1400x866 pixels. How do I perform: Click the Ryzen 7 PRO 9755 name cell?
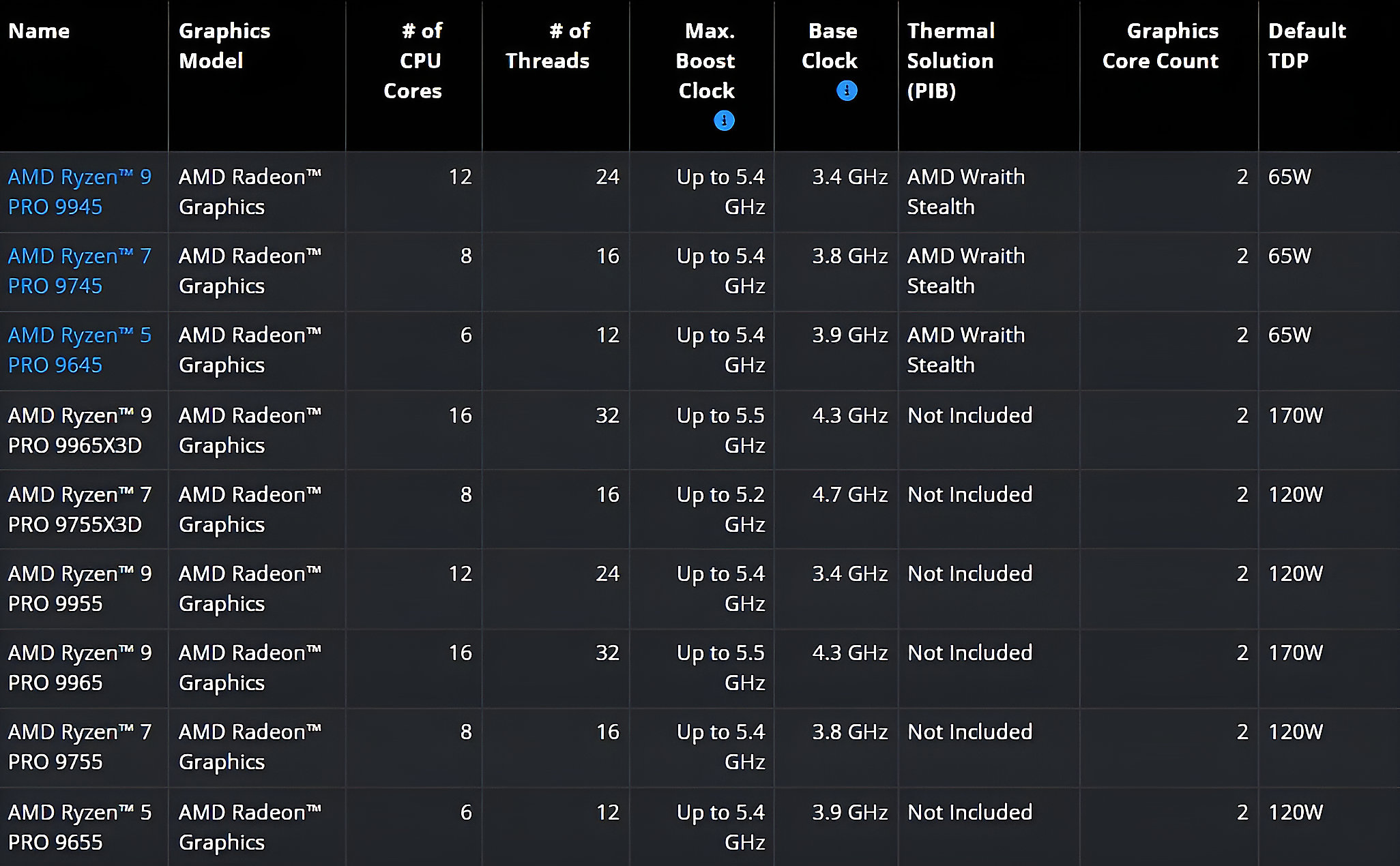click(x=84, y=747)
